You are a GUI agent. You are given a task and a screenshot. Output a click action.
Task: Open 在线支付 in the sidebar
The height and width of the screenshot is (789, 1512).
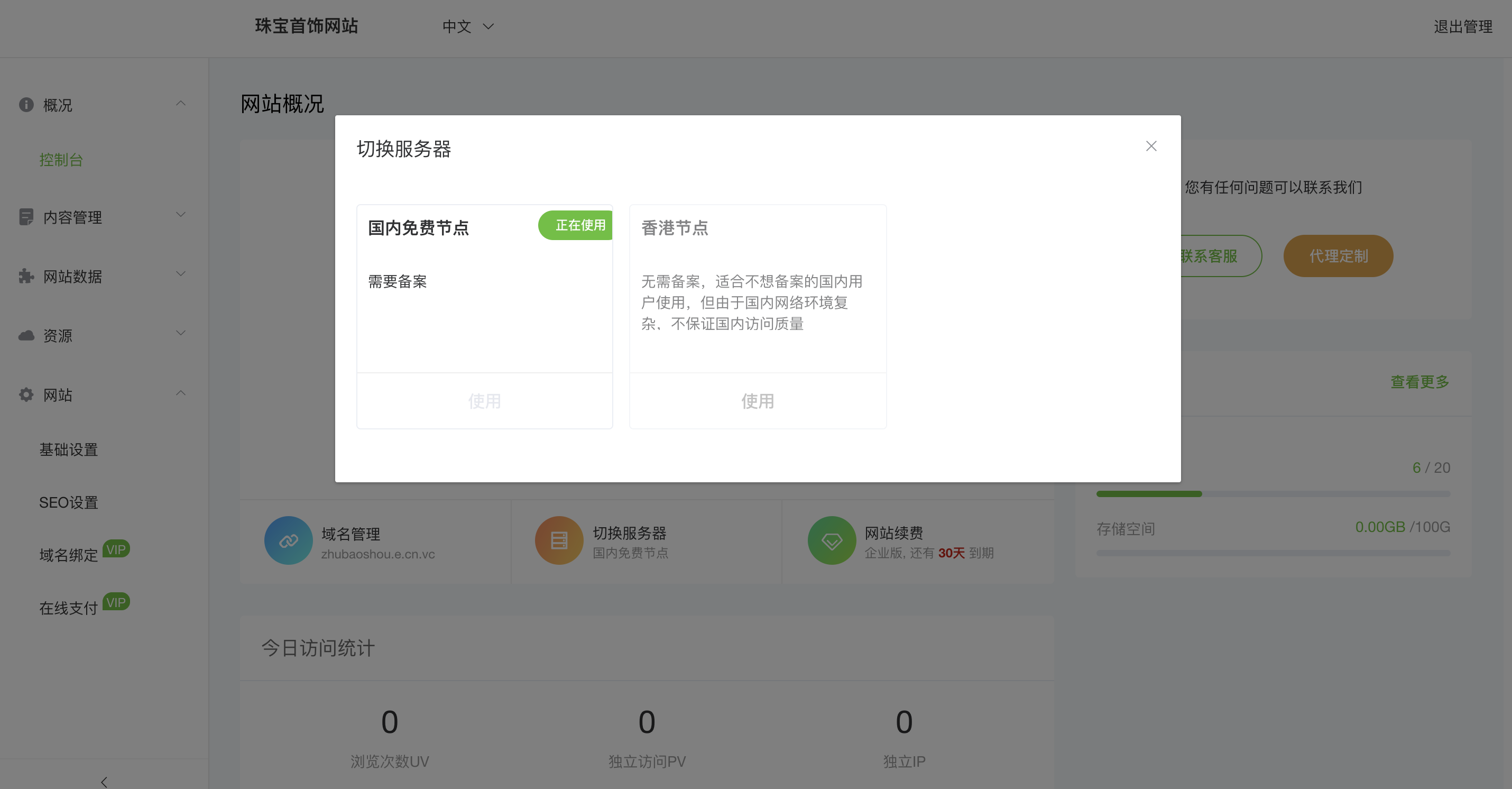tap(69, 608)
